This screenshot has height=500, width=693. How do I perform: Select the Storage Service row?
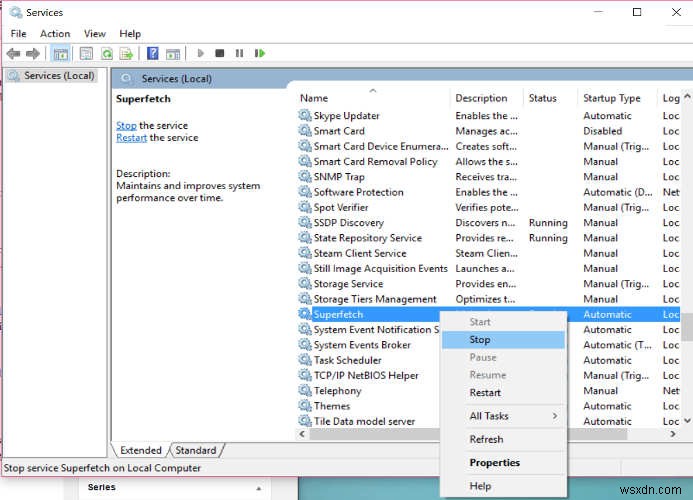tap(488, 283)
